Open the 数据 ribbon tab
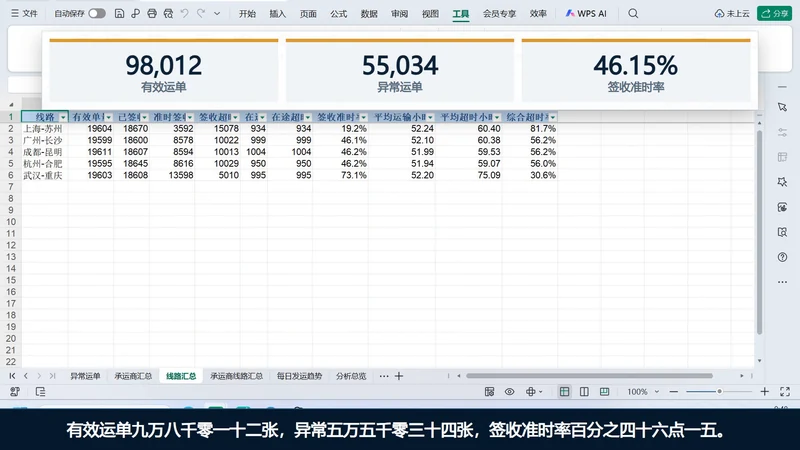This screenshot has width=800, height=450. pos(369,14)
